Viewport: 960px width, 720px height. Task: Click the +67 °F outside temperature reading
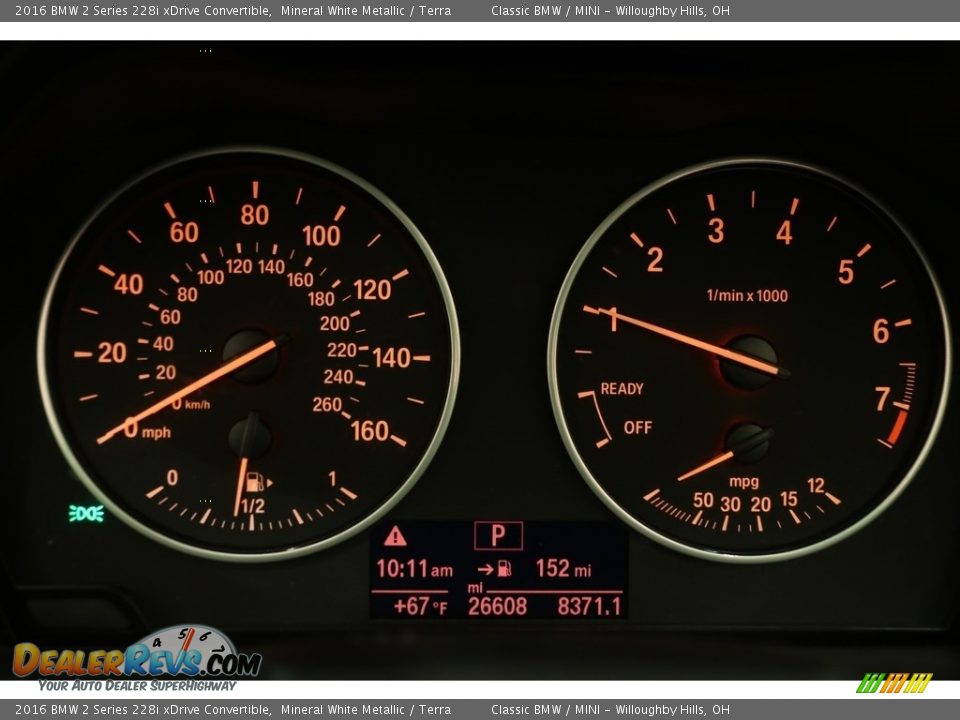click(x=419, y=606)
